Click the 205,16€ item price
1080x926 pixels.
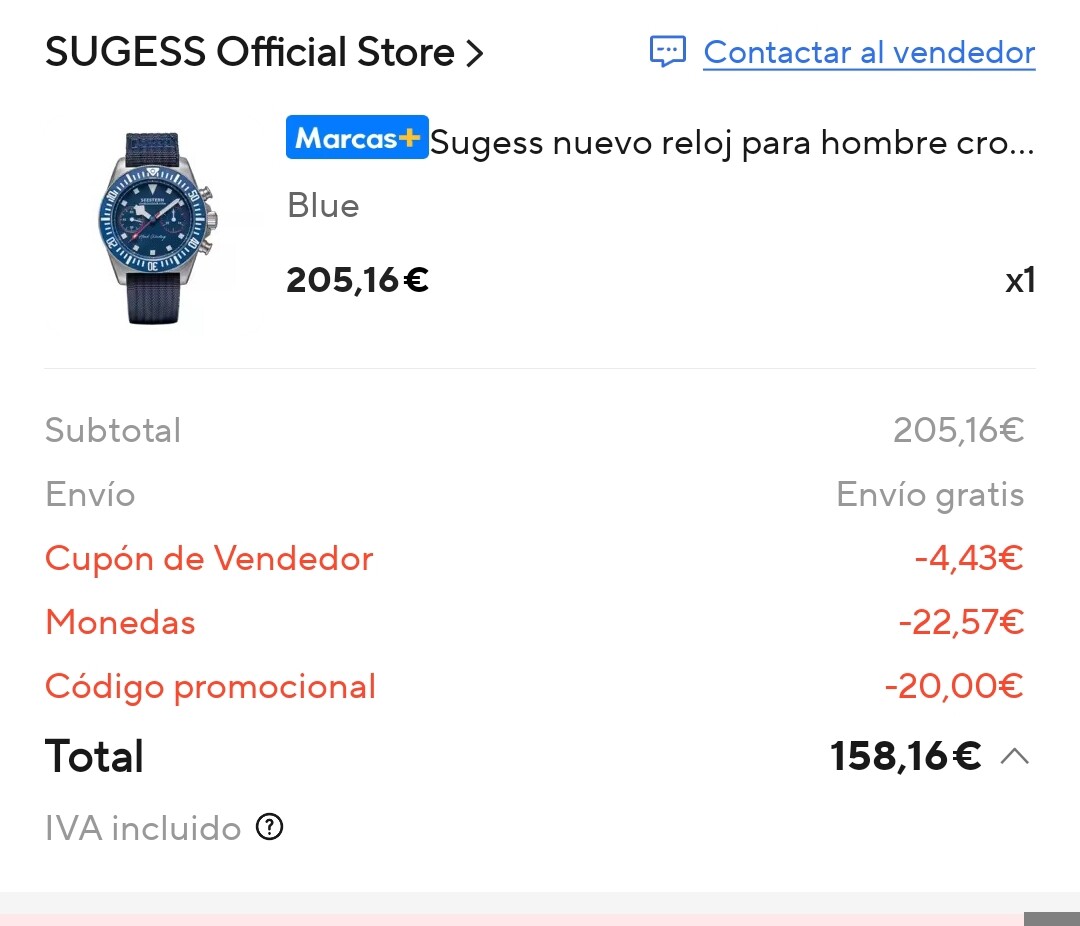click(357, 280)
